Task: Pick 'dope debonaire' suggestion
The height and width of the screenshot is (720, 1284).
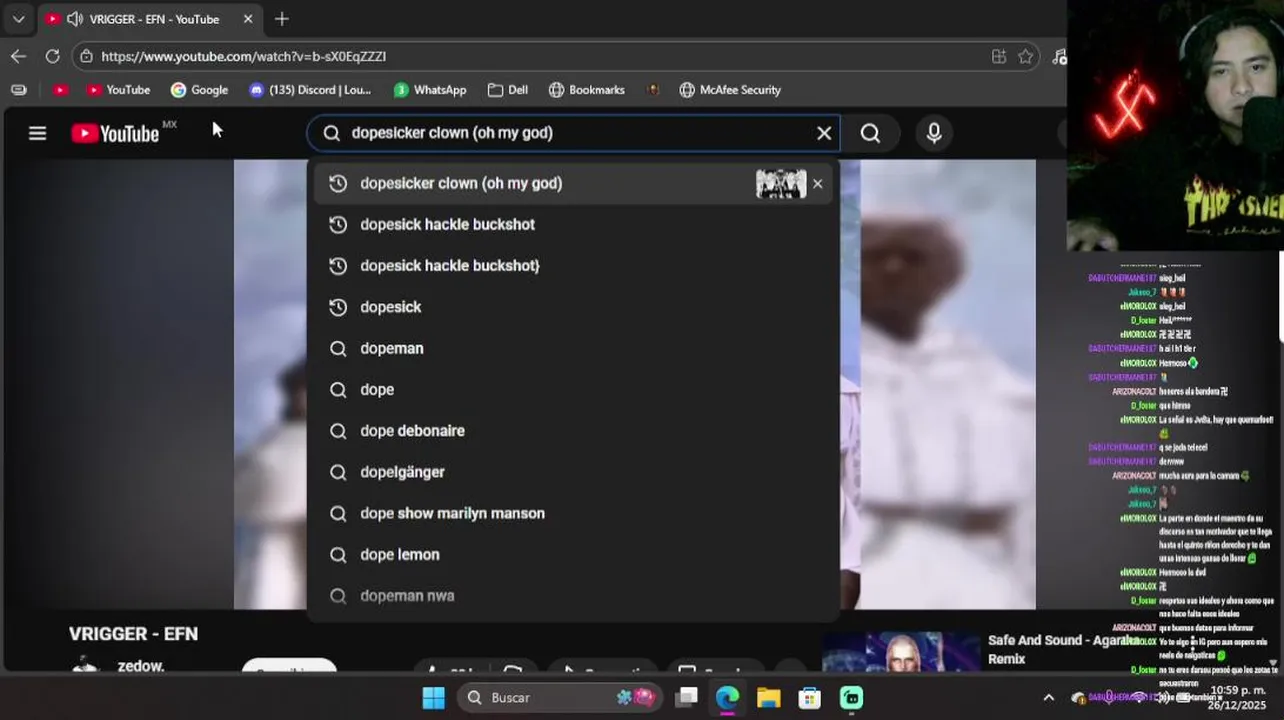Action: click(x=574, y=431)
